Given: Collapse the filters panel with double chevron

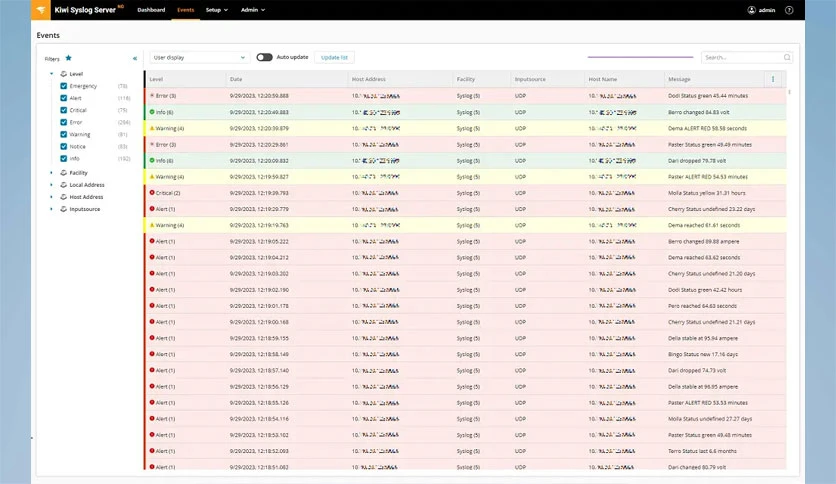Looking at the screenshot, I should 135,58.
